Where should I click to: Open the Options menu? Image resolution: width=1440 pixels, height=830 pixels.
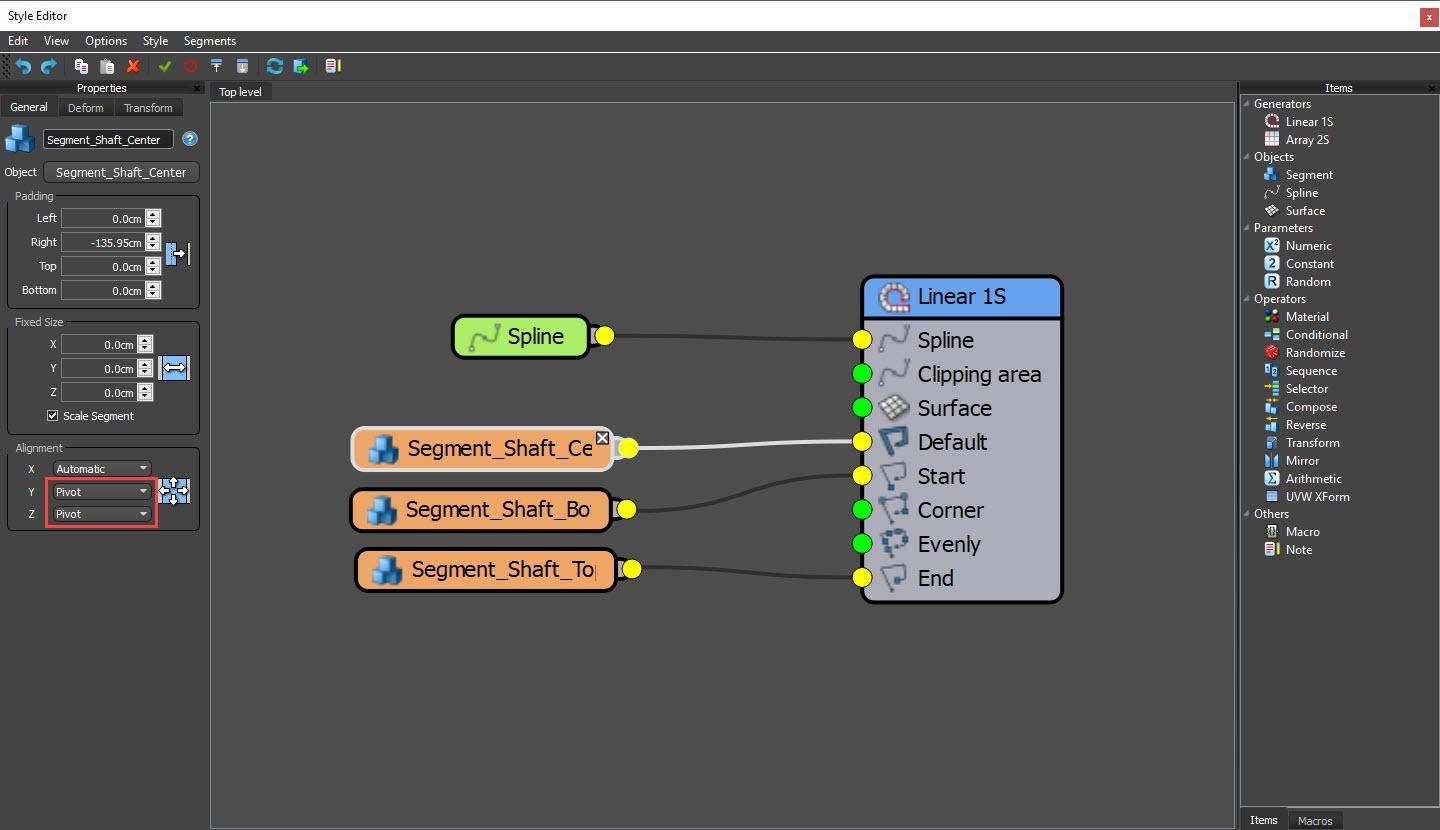tap(105, 41)
